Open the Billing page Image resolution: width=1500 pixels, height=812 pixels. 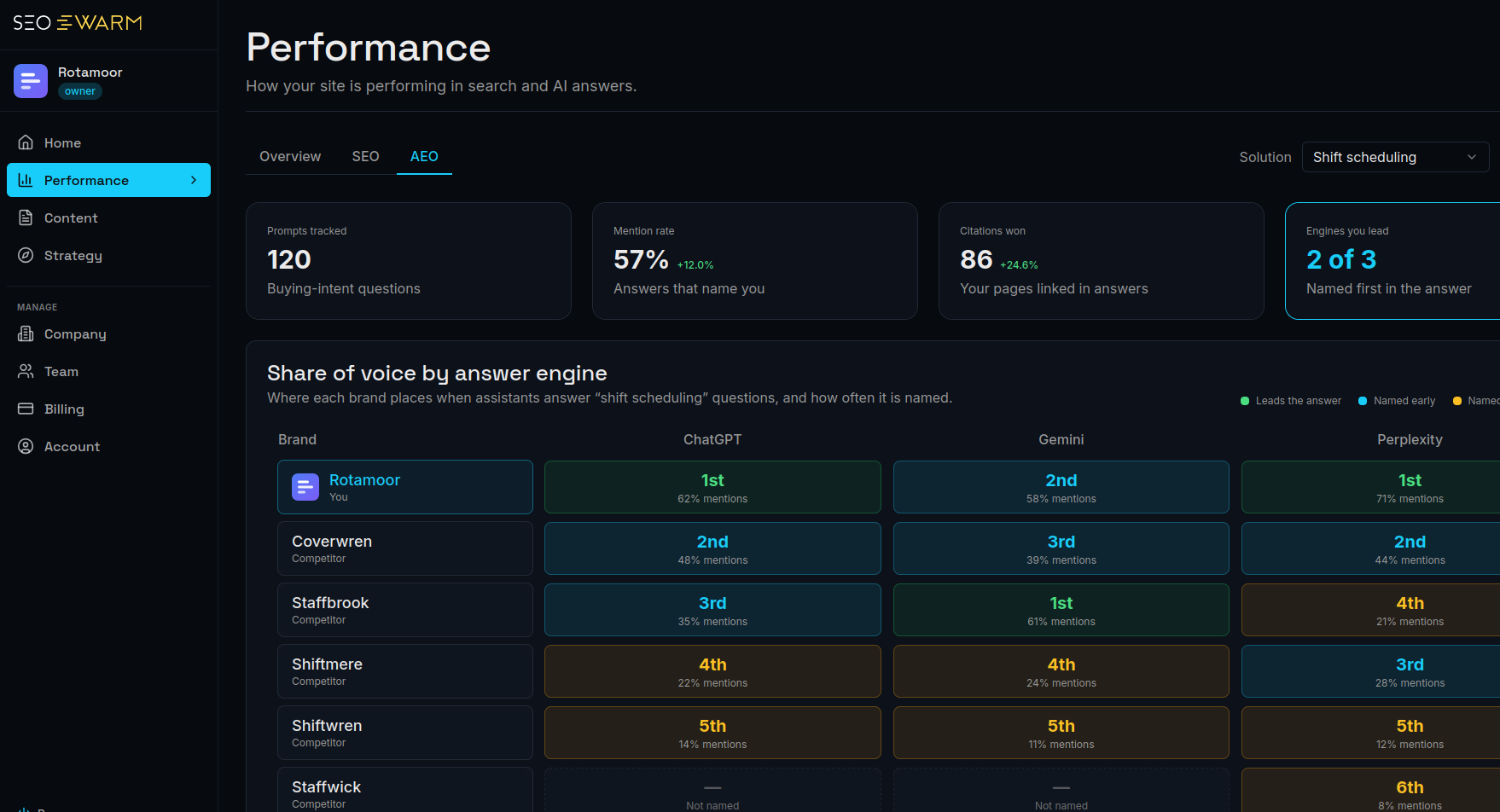pos(108,409)
